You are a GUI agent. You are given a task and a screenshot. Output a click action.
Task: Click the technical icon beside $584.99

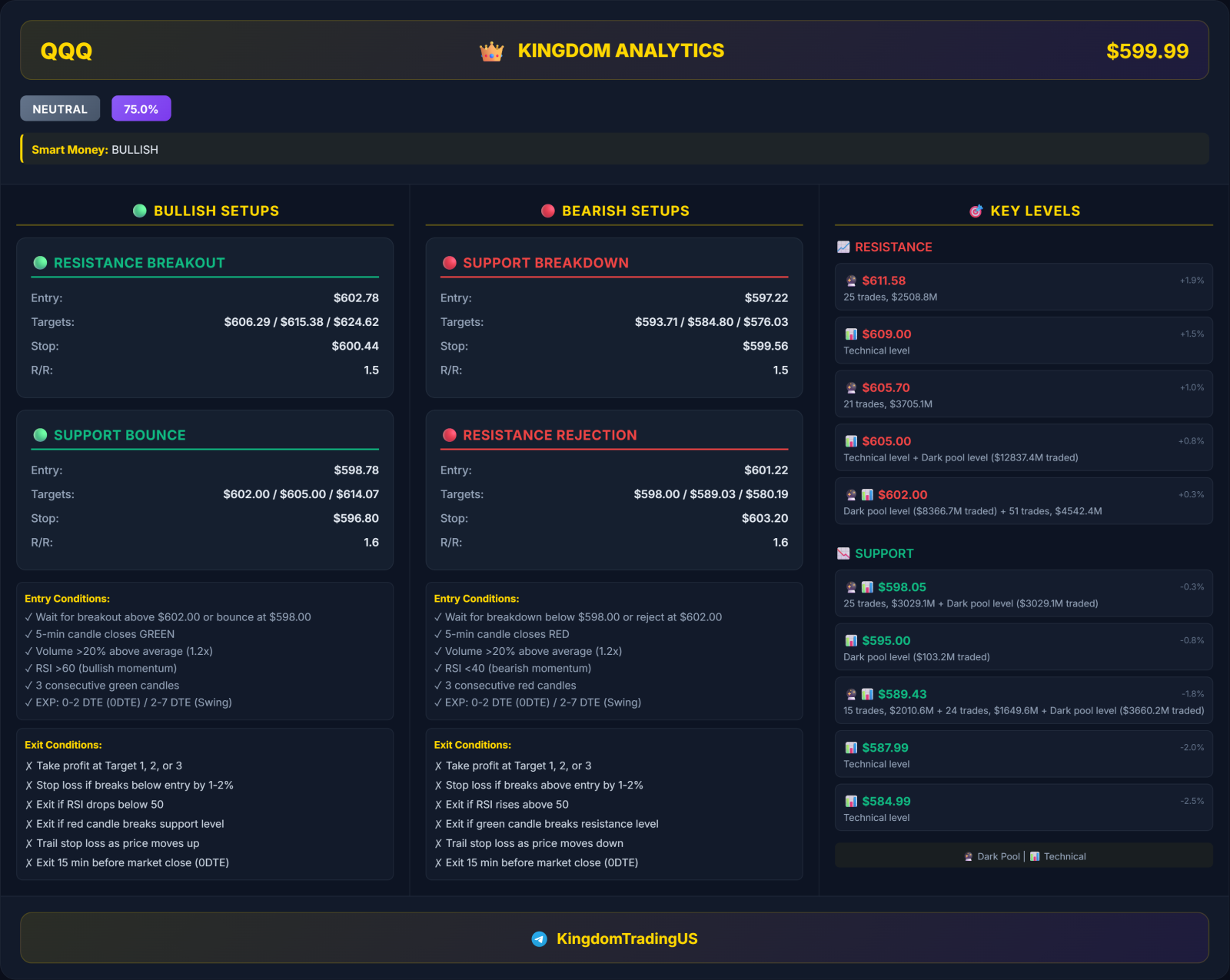tap(851, 802)
